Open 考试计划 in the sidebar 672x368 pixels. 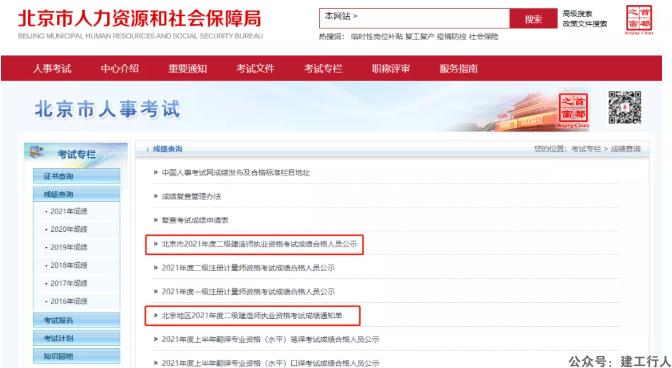(x=76, y=338)
